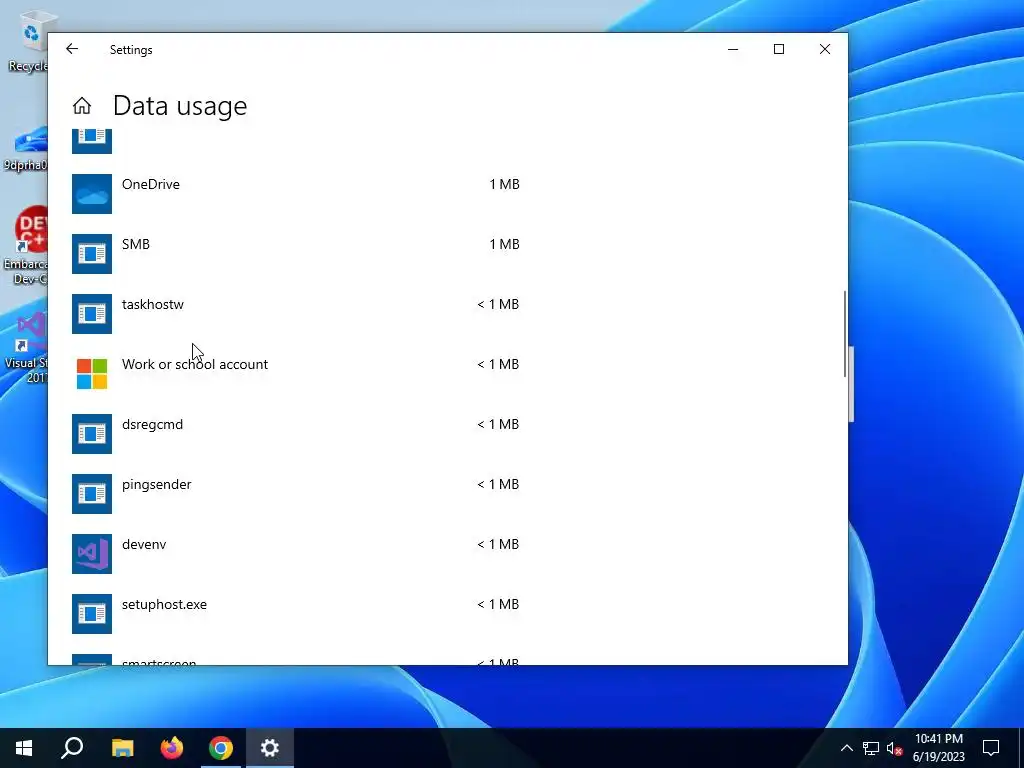The image size is (1024, 768).
Task: Click the devenv Visual Studio icon
Action: 92,554
